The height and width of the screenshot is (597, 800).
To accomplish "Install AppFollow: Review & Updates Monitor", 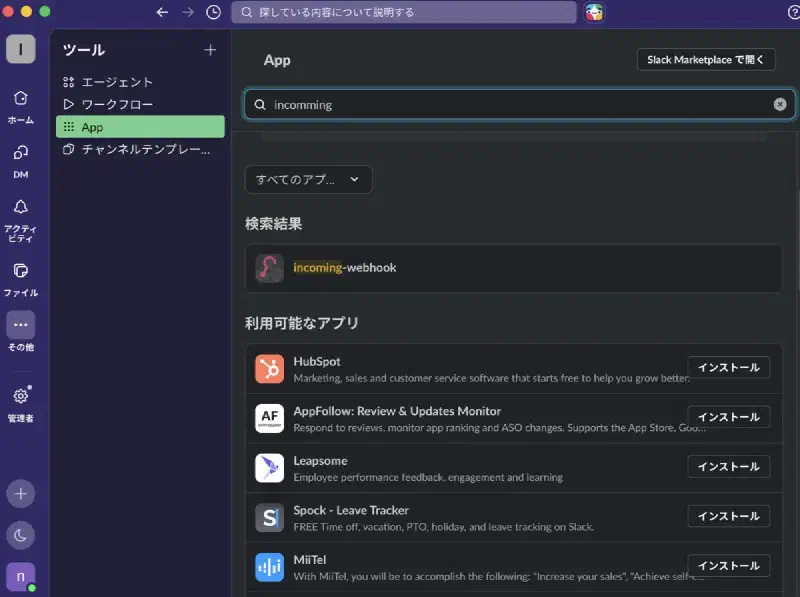I will (x=729, y=417).
